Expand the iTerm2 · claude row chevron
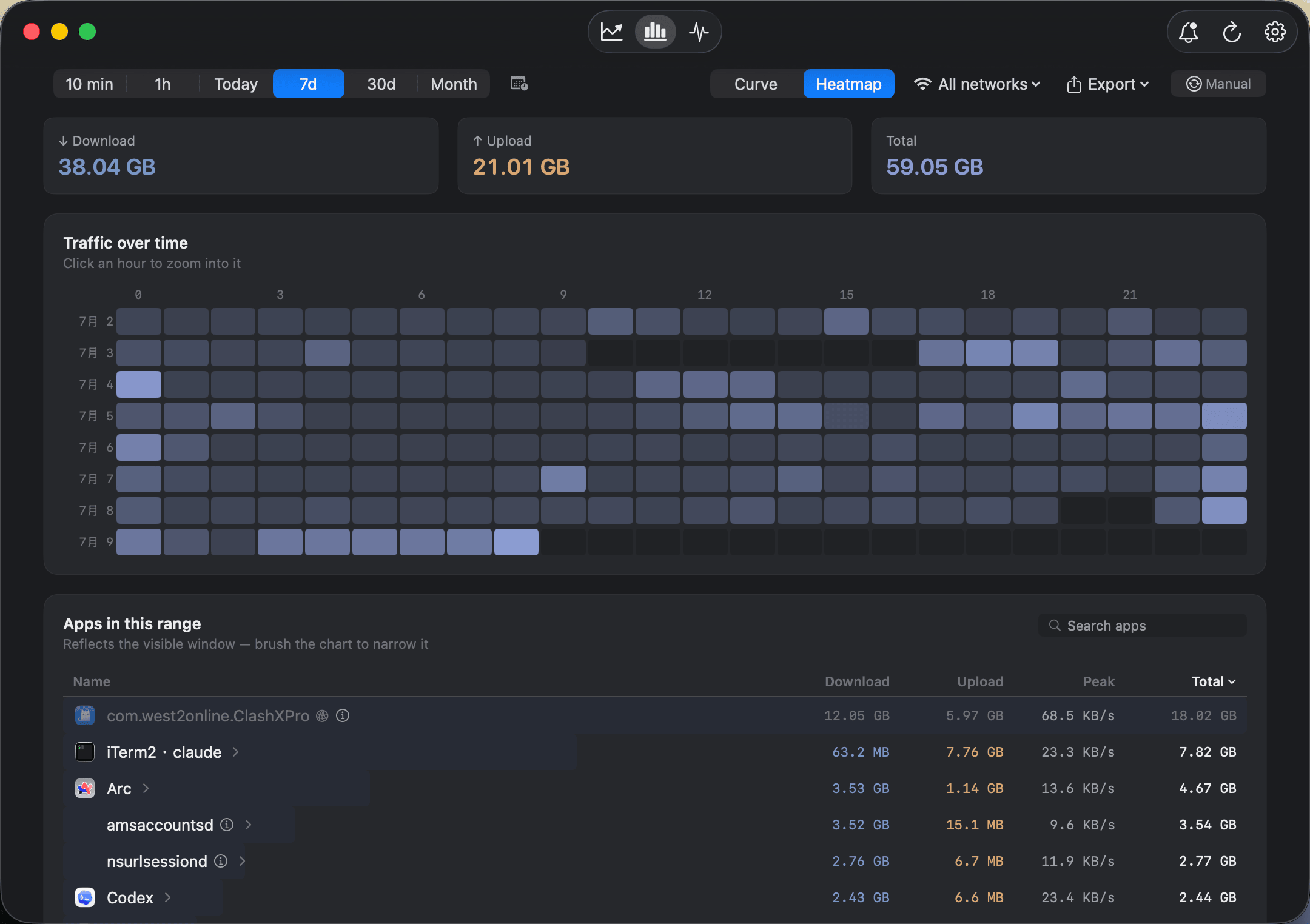The width and height of the screenshot is (1310, 924). point(236,752)
